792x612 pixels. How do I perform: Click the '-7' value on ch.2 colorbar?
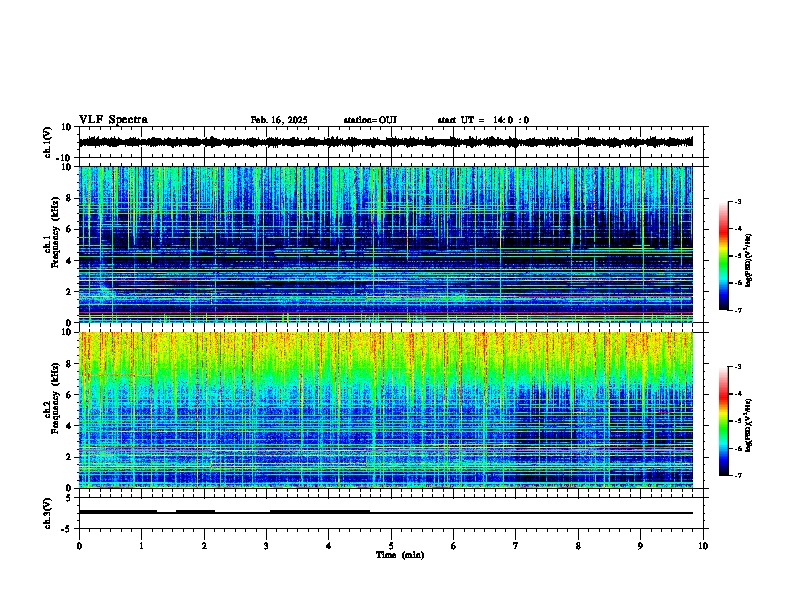(737, 476)
